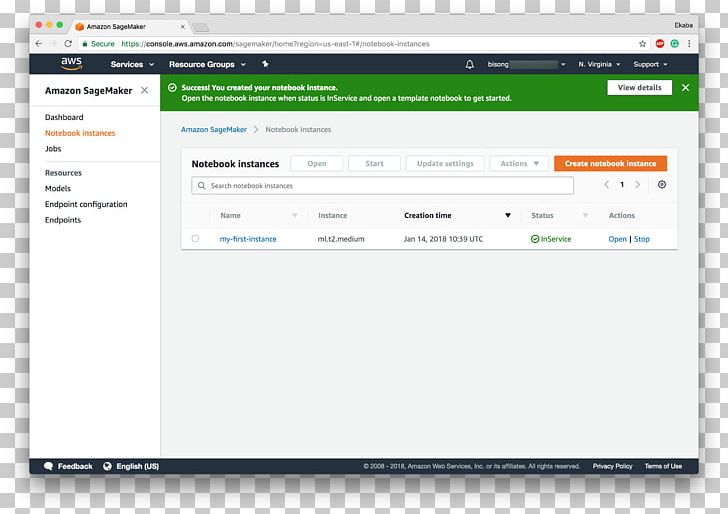Image resolution: width=728 pixels, height=514 pixels.
Task: Click the pin shortcut icon in navbar
Action: [x=265, y=64]
